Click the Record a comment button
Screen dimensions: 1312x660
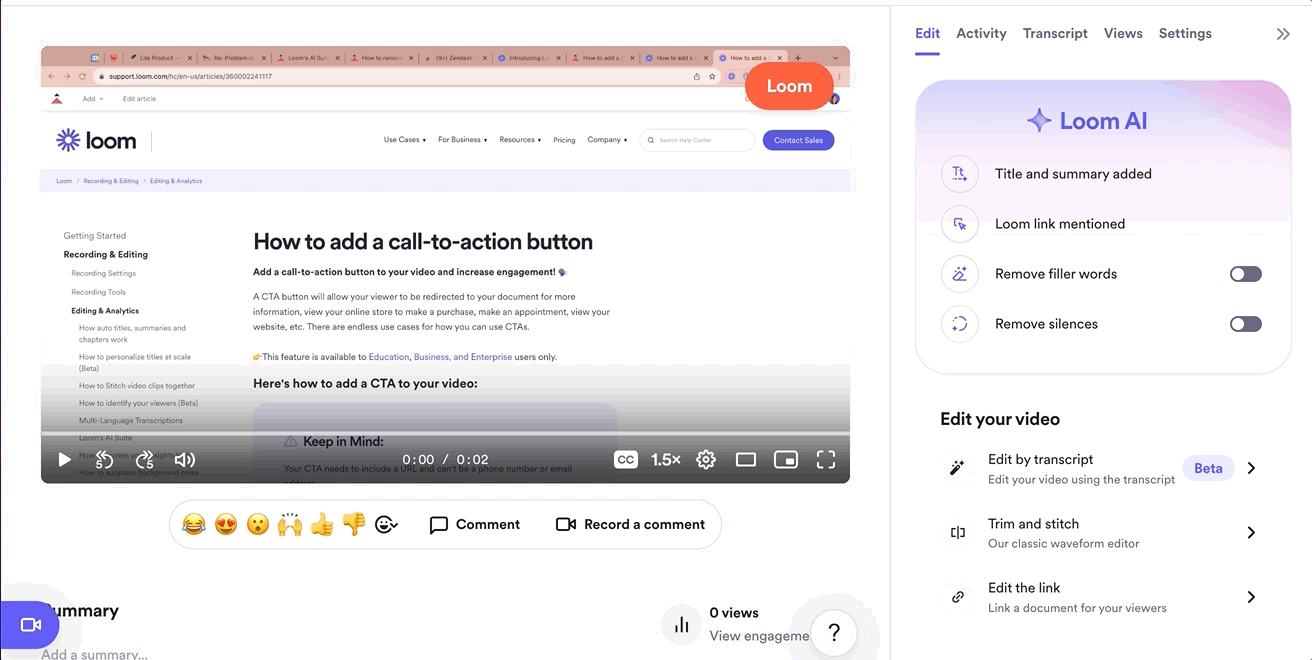pos(630,524)
